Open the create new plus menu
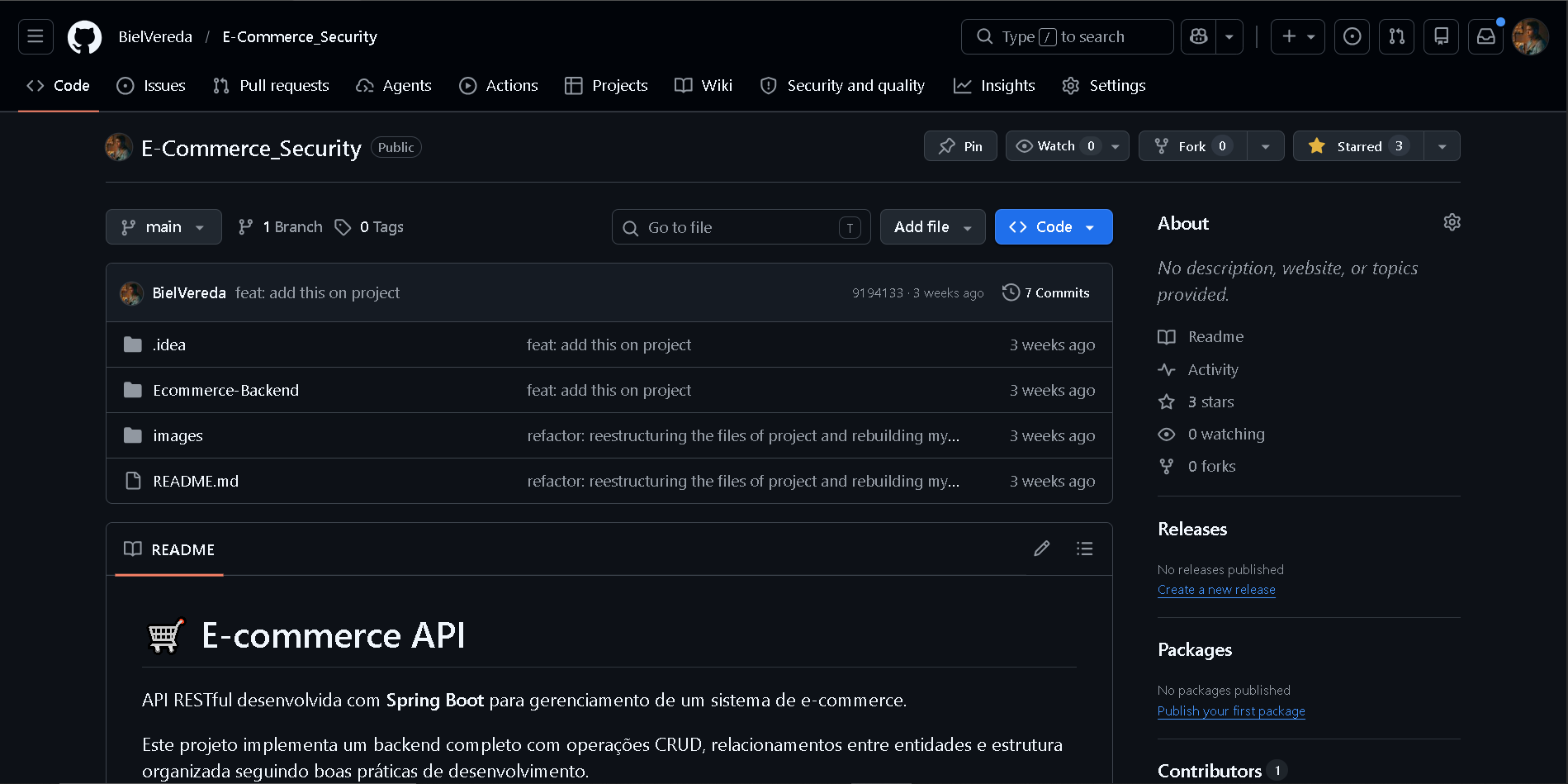 point(1298,36)
